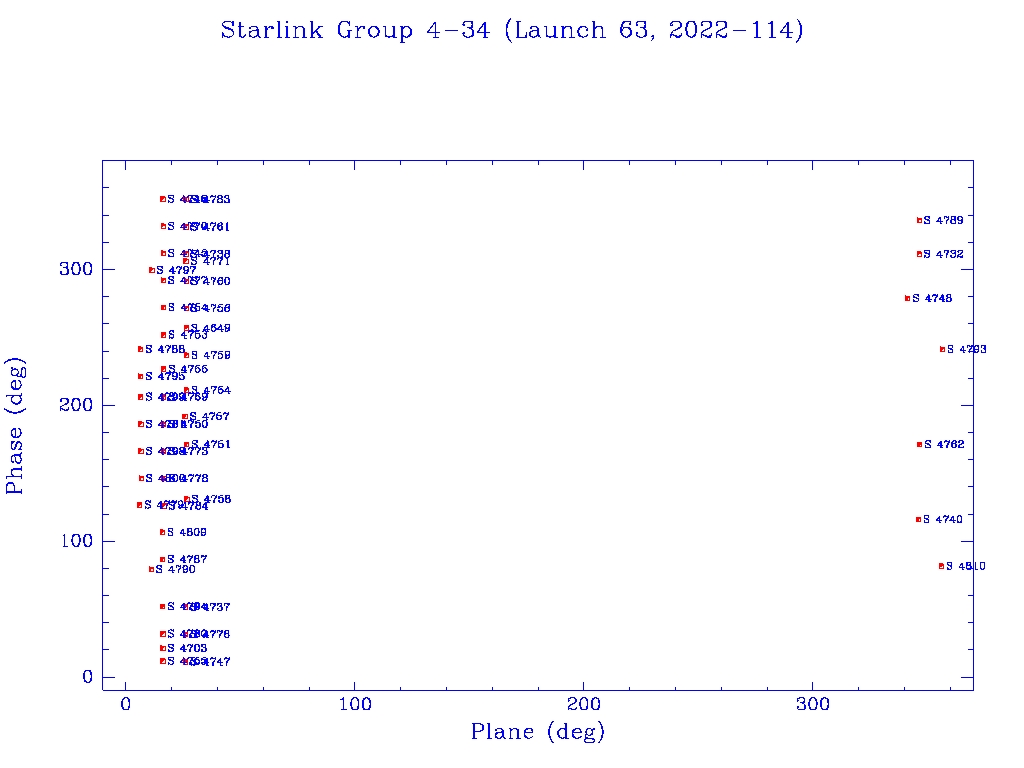Click the "S 4753" data label
This screenshot has width=1024, height=768.
pos(187,335)
